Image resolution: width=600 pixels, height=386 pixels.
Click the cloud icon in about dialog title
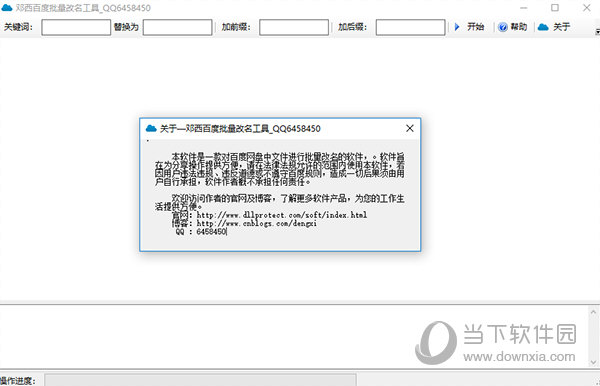(151, 129)
